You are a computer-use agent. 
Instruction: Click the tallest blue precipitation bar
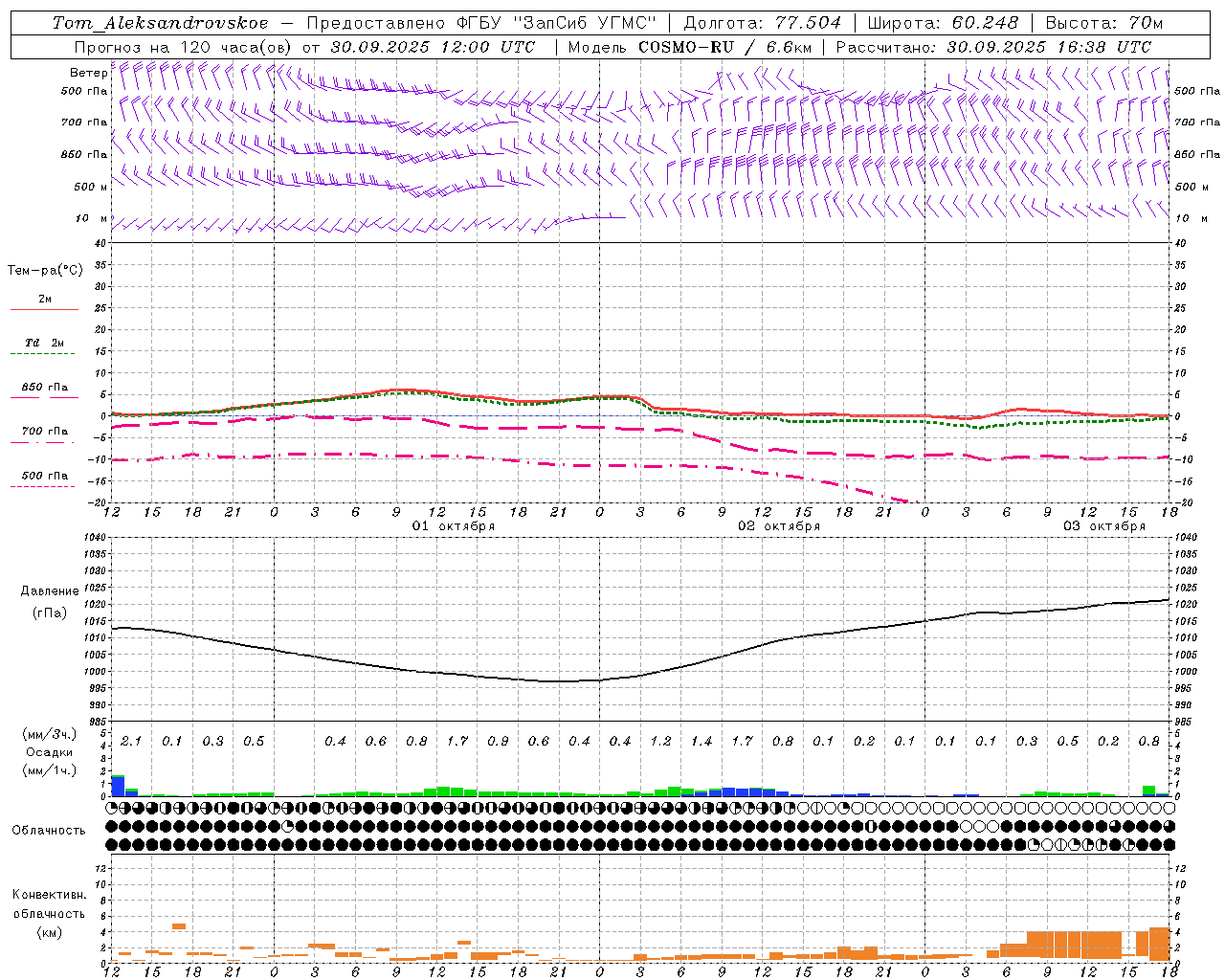(118, 786)
